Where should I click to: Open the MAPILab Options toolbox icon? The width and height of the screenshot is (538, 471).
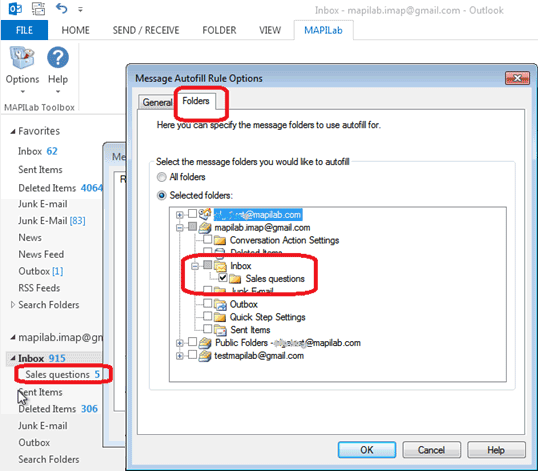(22, 58)
